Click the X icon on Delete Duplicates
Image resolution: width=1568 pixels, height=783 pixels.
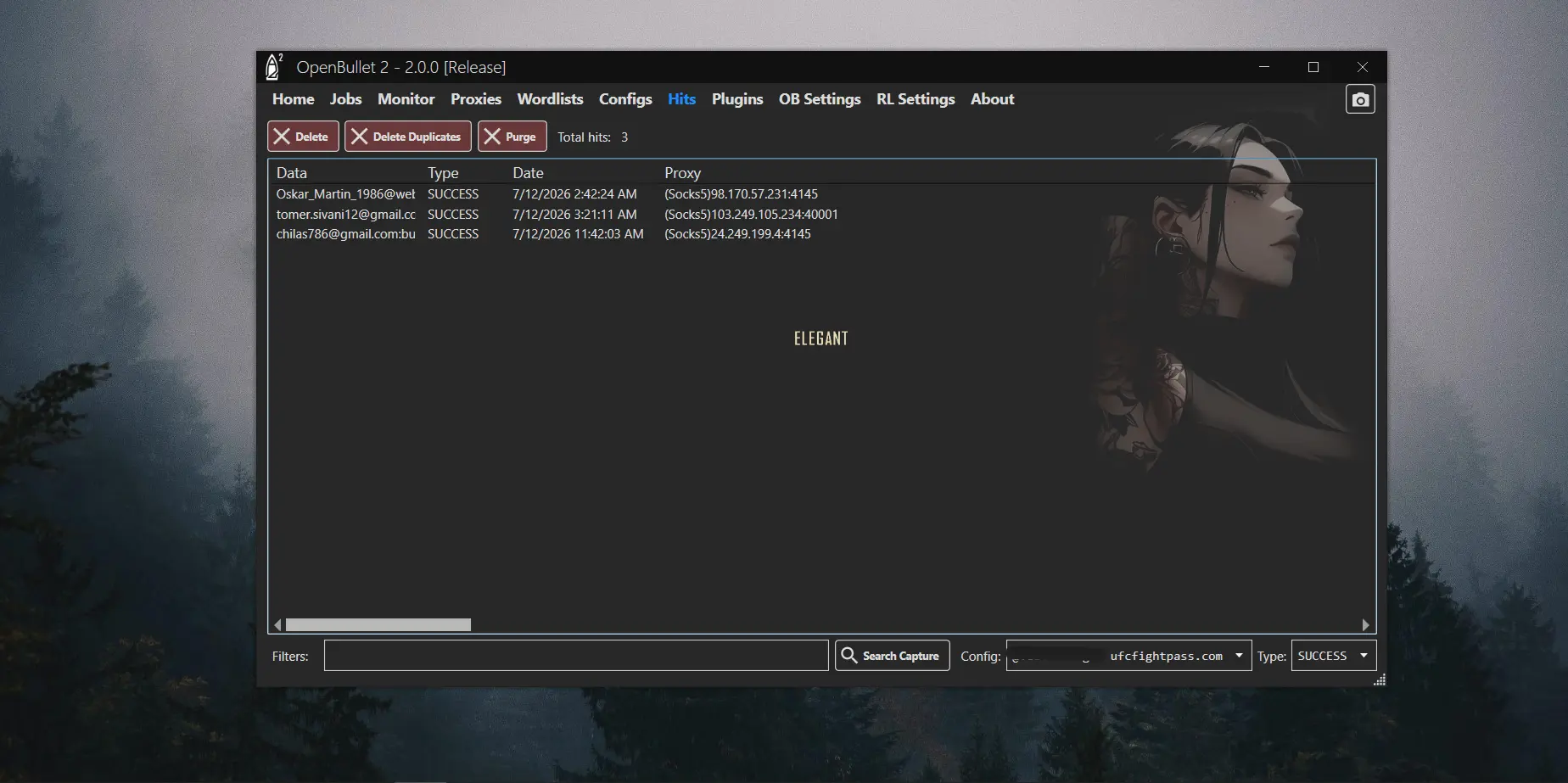(360, 137)
